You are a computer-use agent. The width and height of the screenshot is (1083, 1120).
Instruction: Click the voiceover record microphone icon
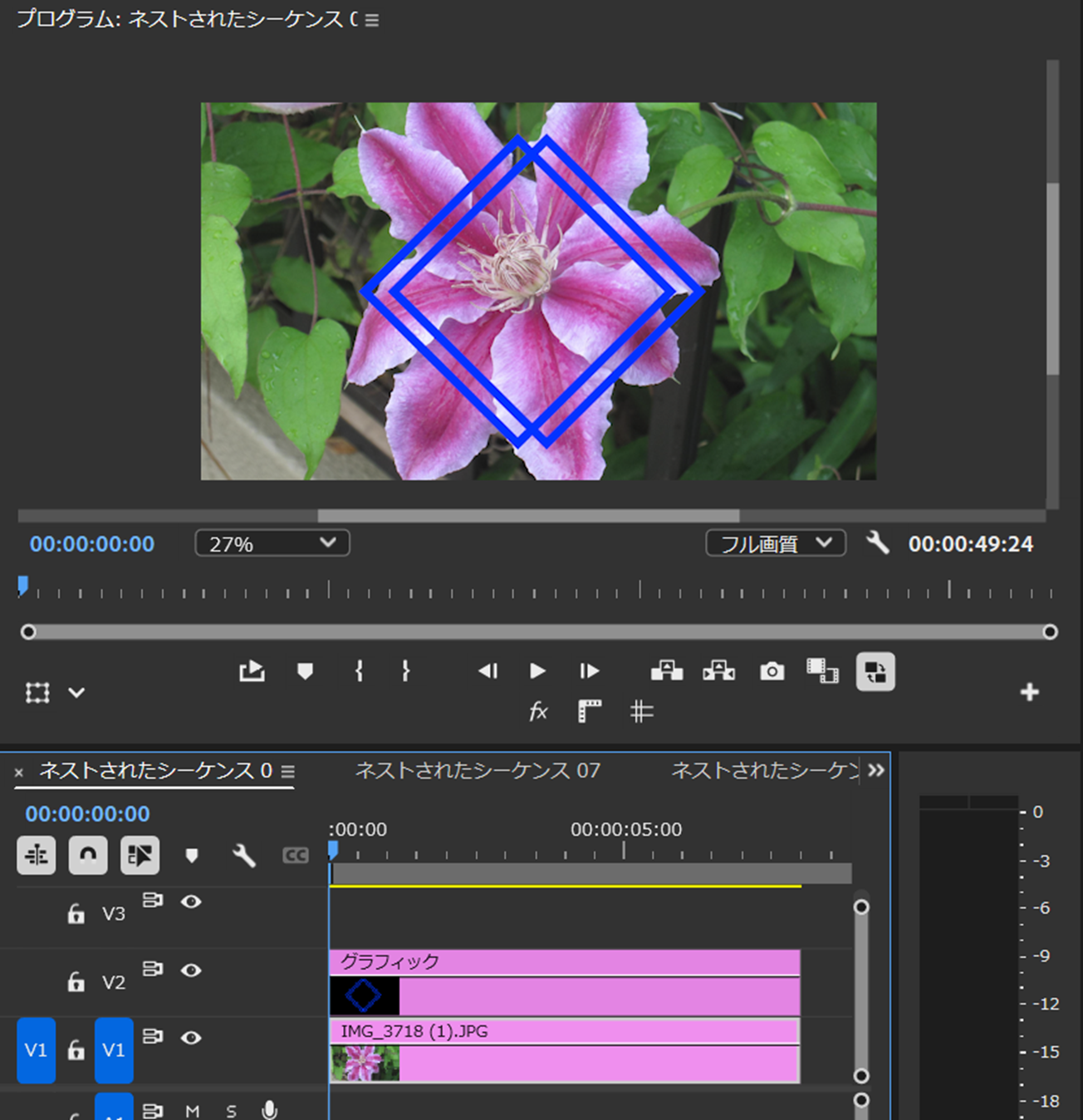[x=271, y=1110]
